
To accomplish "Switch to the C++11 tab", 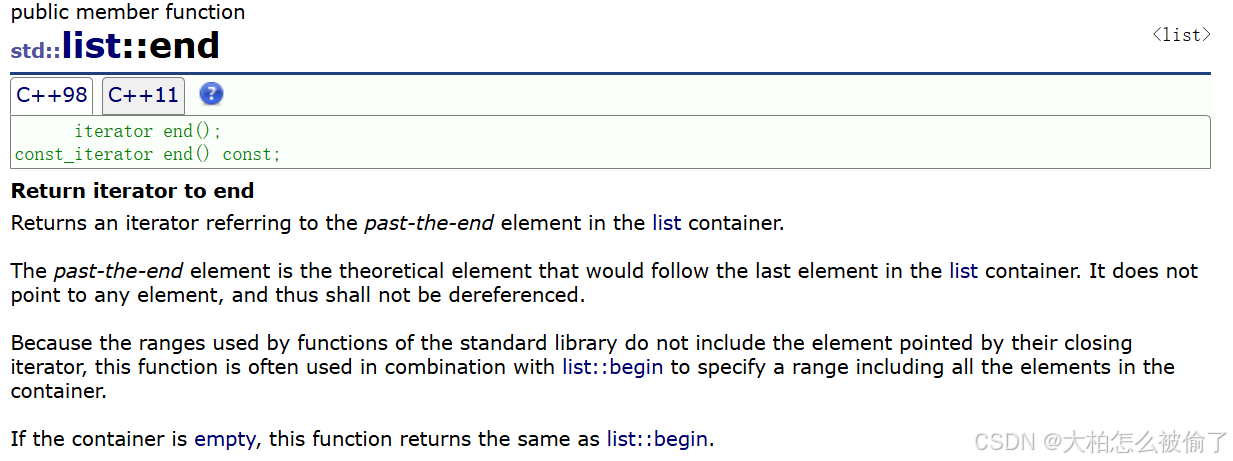I will 143,96.
